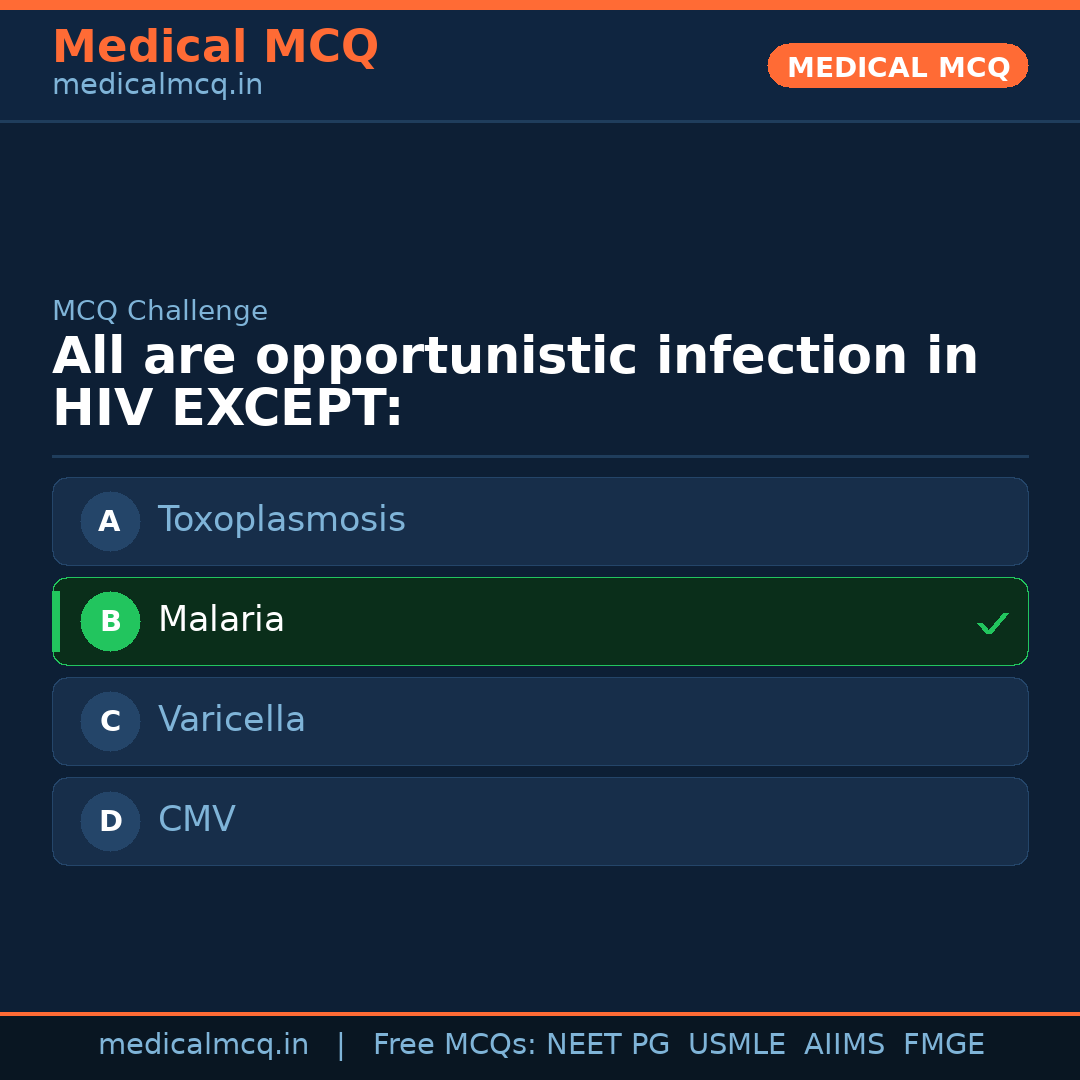Select the green B option circle
Viewport: 1080px width, 1080px height.
click(110, 621)
